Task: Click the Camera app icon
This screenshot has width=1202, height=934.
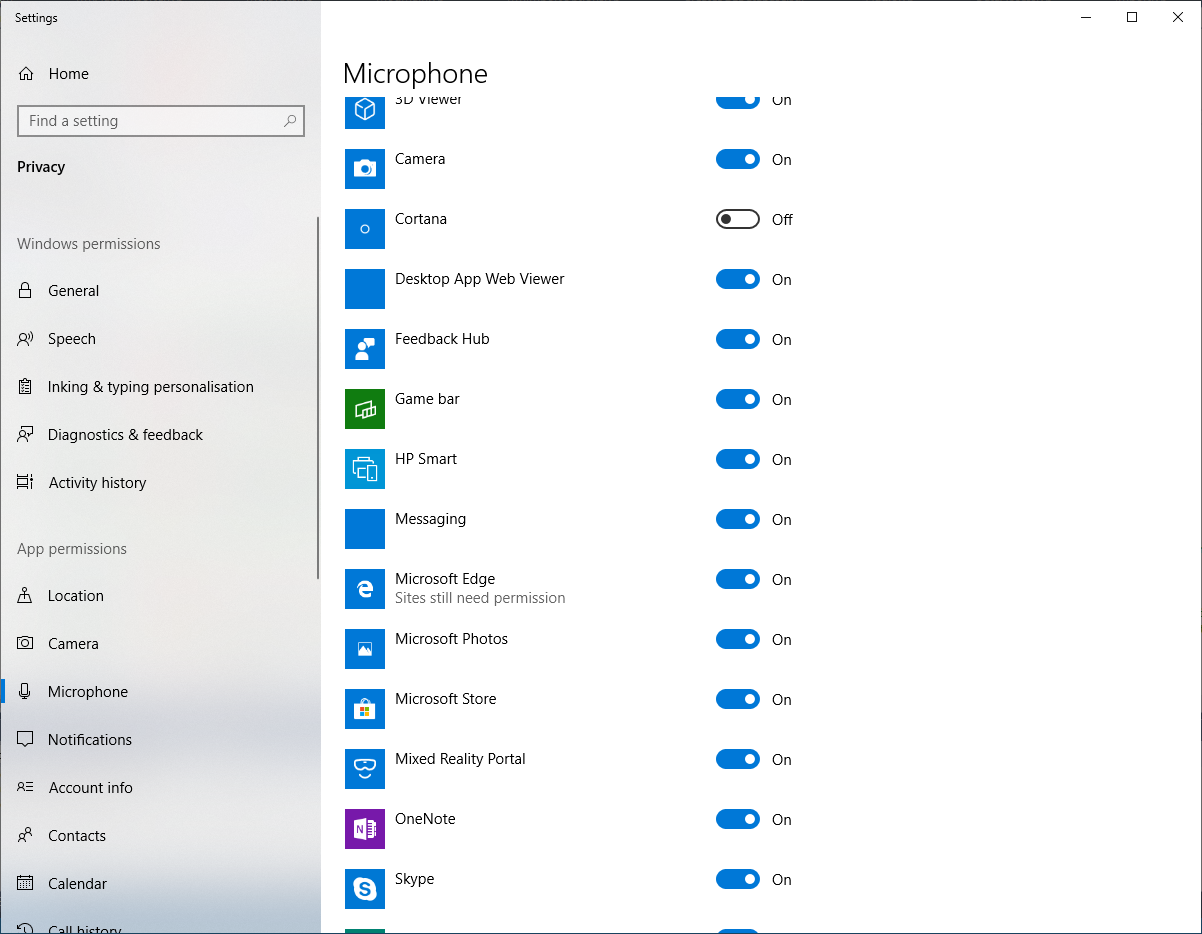Action: point(365,169)
